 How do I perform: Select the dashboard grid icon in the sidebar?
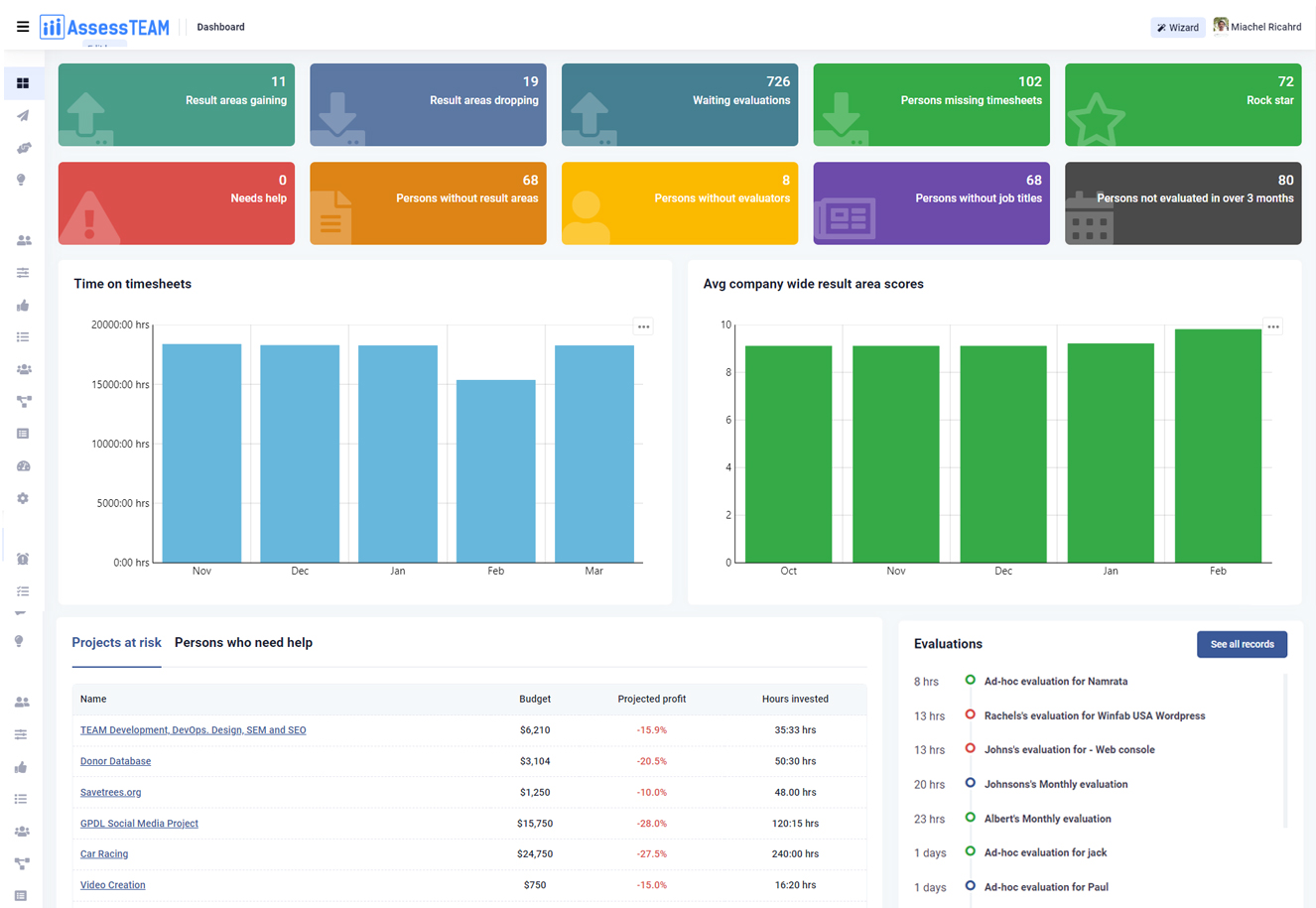[x=22, y=83]
